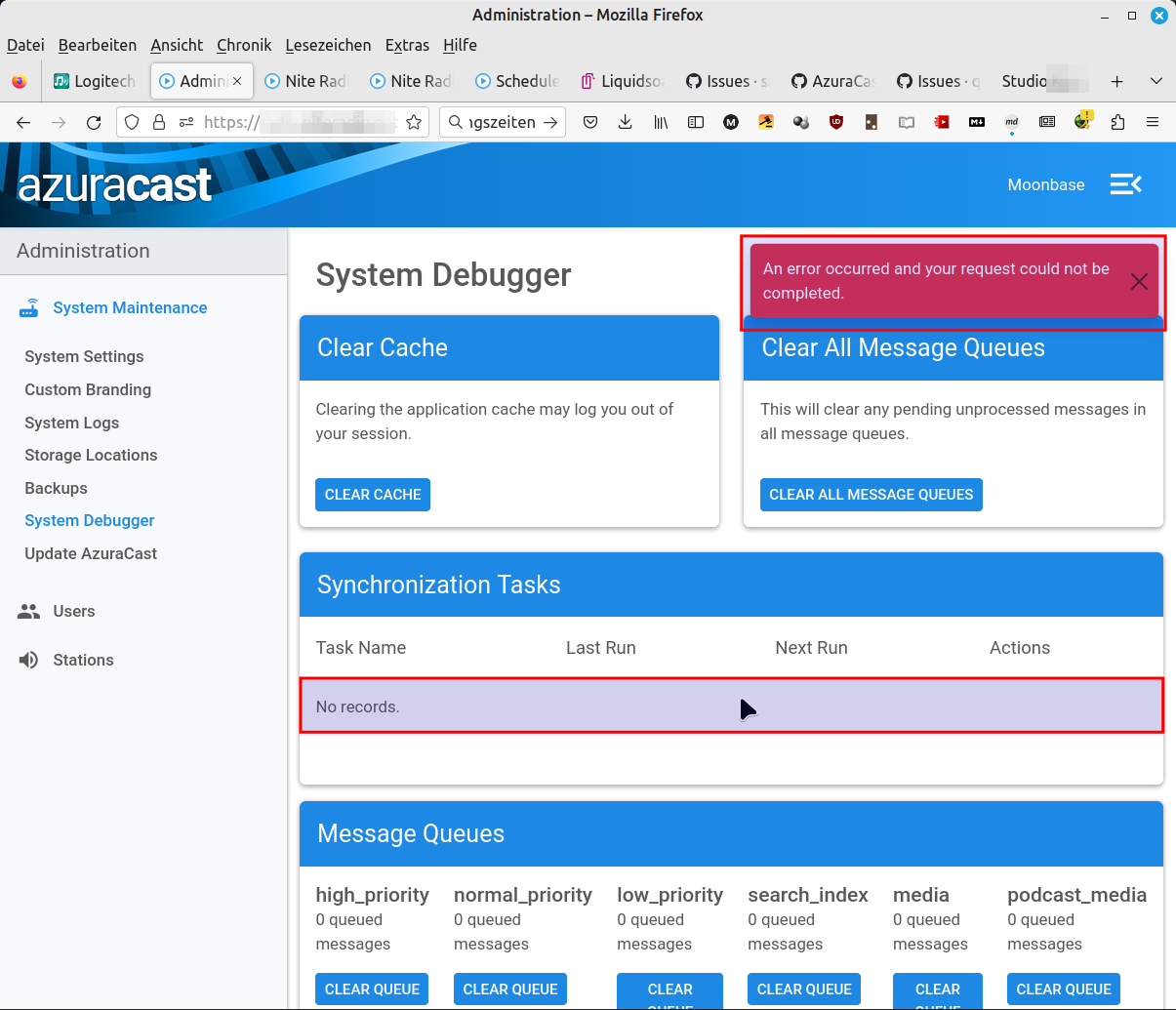Click the Save to Pocket icon

tap(589, 122)
